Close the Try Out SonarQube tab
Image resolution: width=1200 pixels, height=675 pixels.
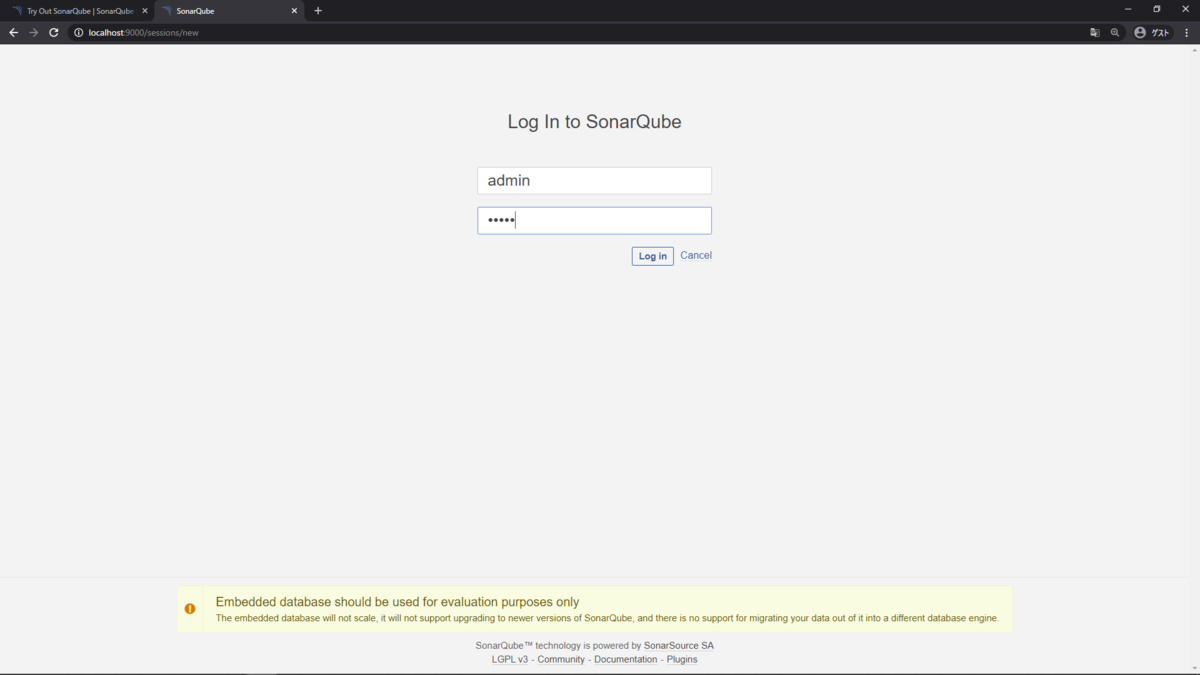click(x=145, y=11)
